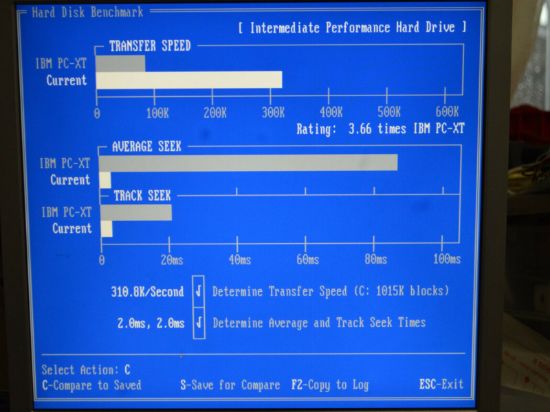Click the Determine Average and Track Seek Times text

(319, 323)
